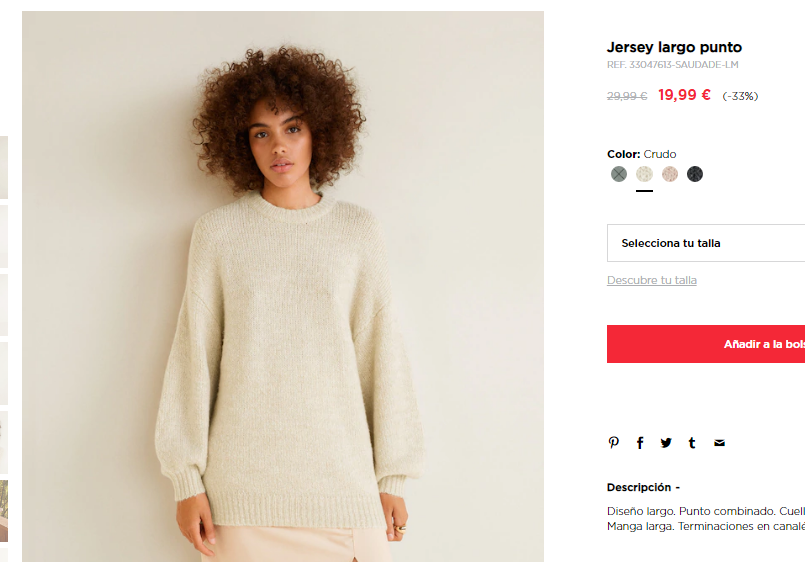The height and width of the screenshot is (562, 805).
Task: Share the product on Twitter
Action: tap(666, 442)
